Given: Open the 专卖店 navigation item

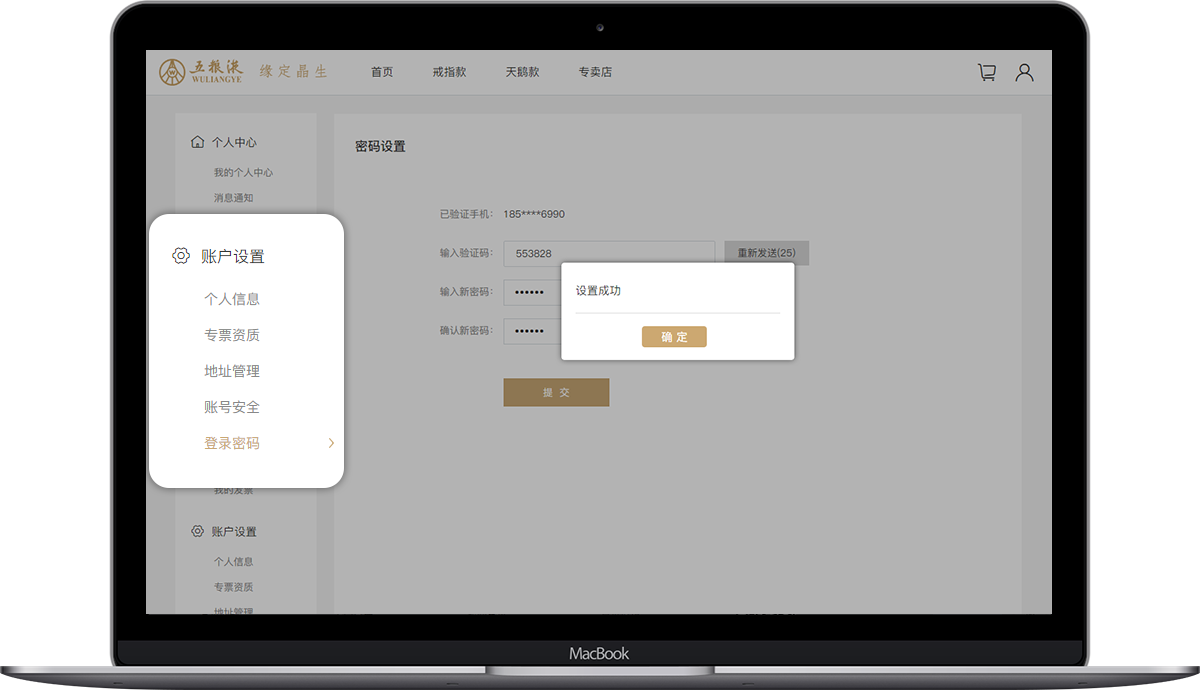Looking at the screenshot, I should click(x=595, y=72).
